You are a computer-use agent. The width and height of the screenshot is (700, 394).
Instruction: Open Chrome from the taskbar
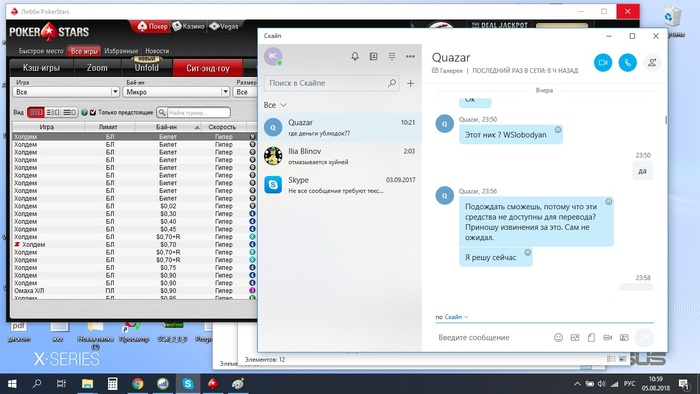point(138,383)
